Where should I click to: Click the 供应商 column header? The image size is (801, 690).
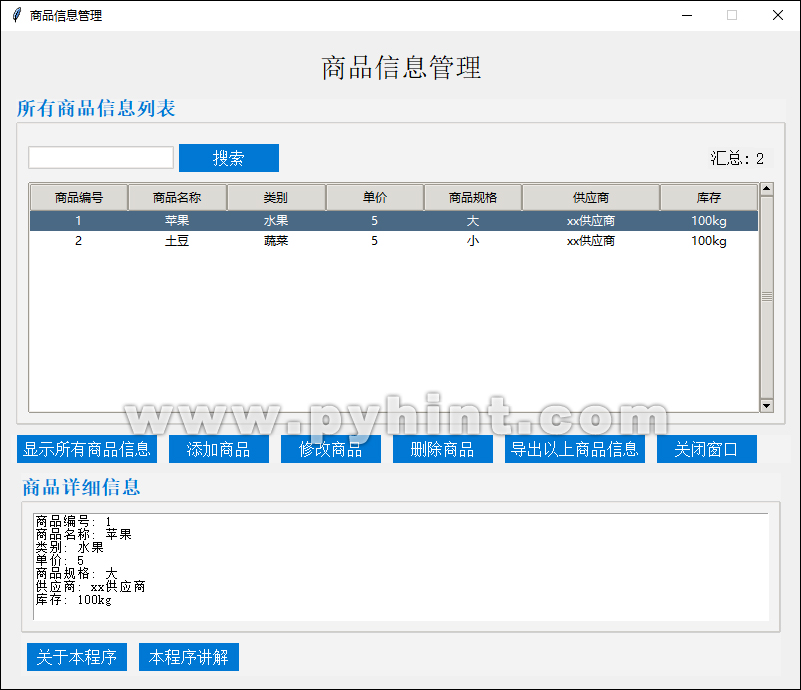(x=591, y=197)
